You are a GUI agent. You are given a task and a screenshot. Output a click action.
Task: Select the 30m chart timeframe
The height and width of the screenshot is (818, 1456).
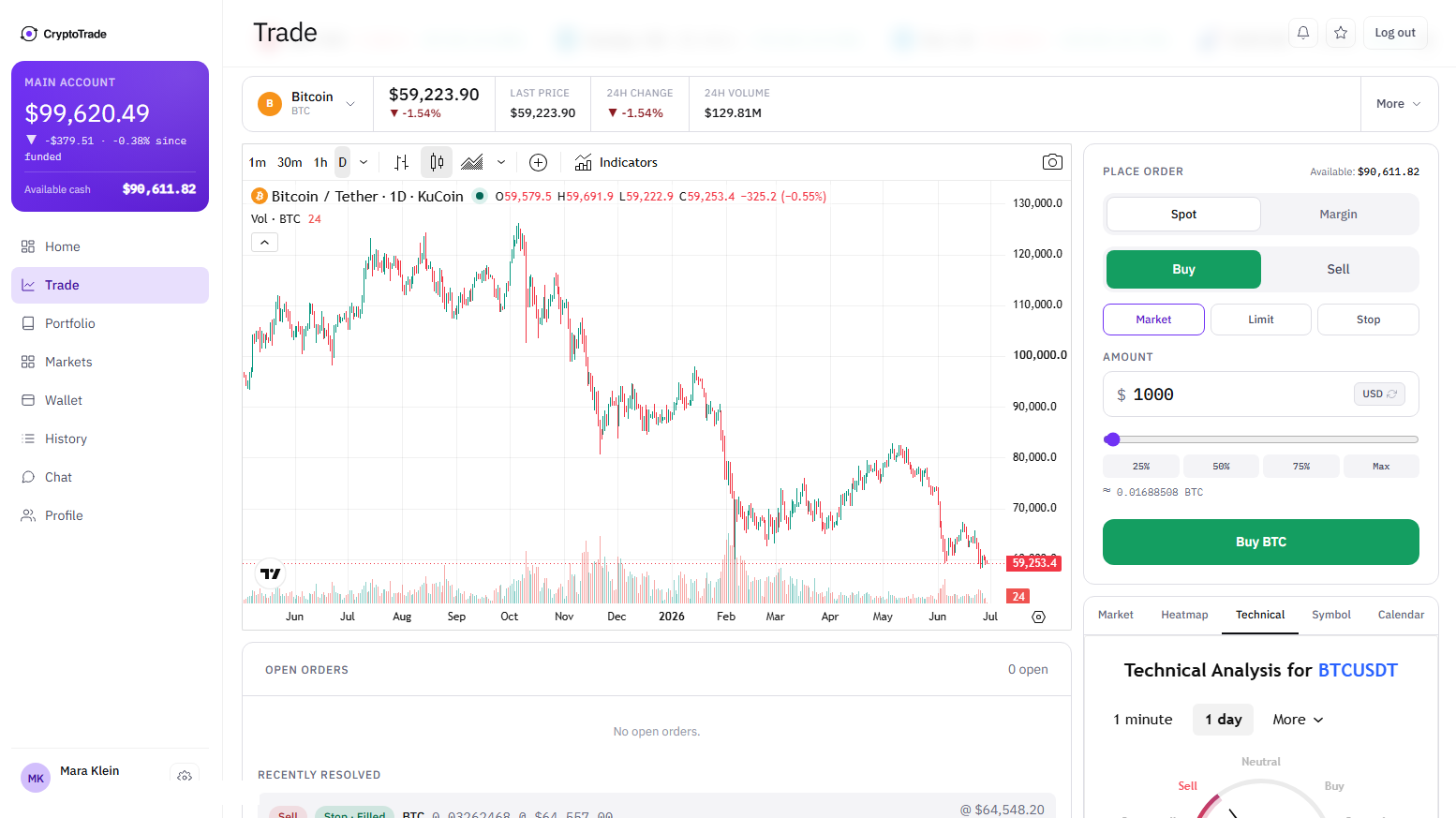click(290, 162)
